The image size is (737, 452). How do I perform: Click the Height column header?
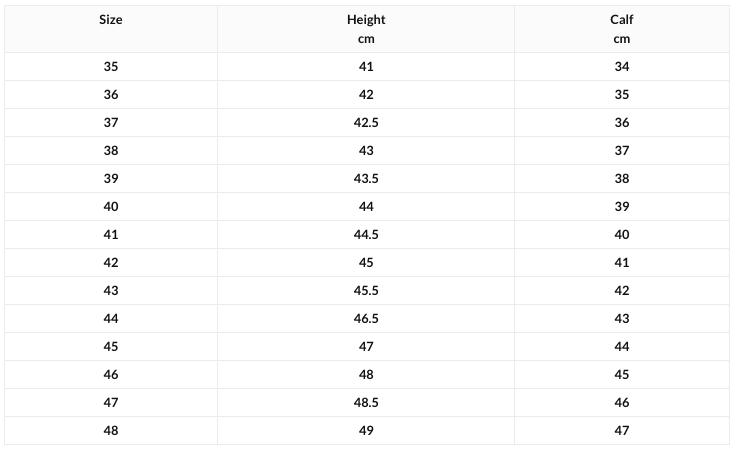[x=366, y=20]
